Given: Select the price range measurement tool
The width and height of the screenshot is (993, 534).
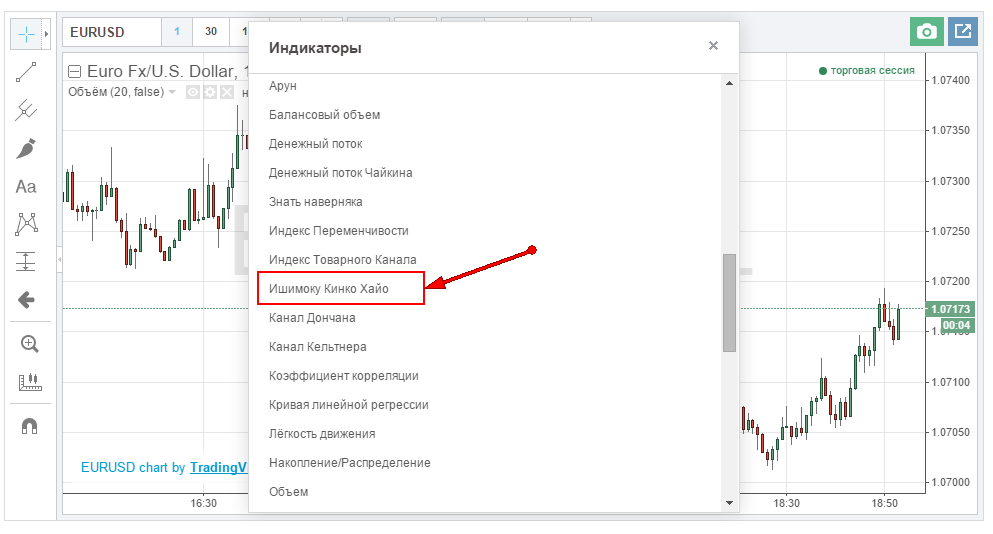Looking at the screenshot, I should point(26,262).
